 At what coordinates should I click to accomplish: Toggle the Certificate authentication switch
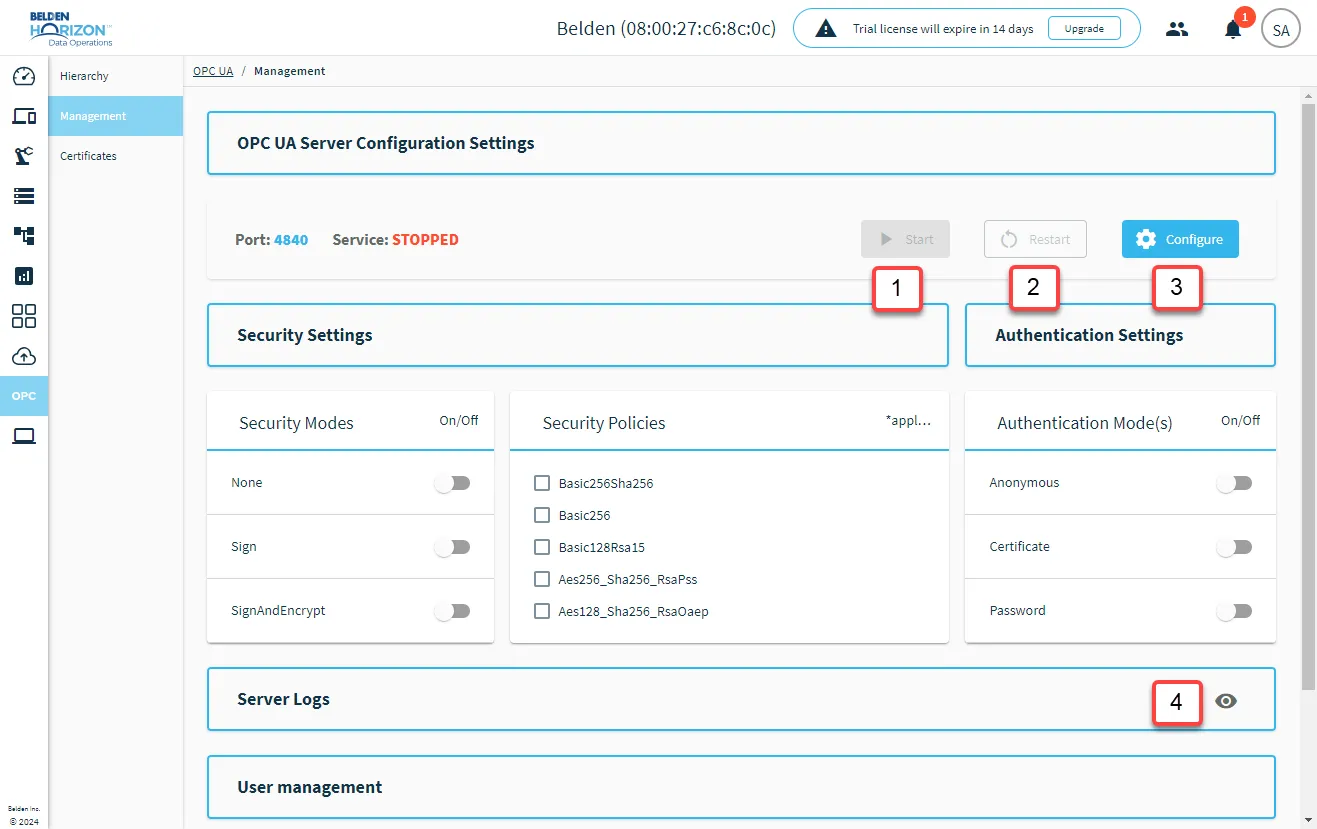click(x=1234, y=547)
